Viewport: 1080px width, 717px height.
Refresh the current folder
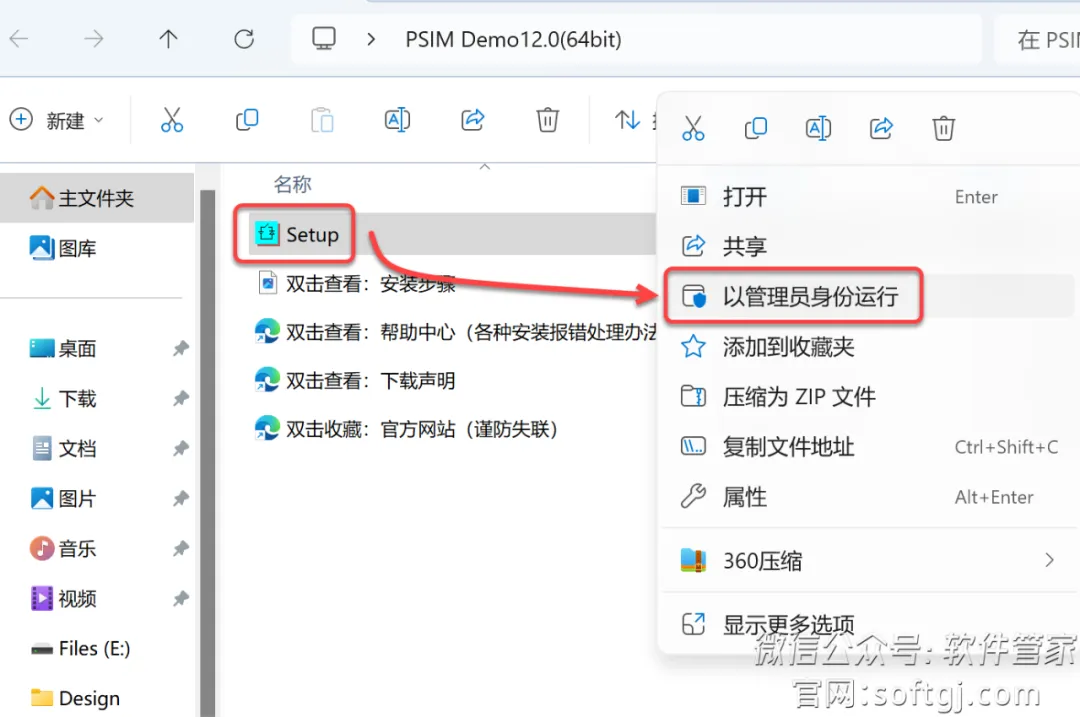coord(244,39)
